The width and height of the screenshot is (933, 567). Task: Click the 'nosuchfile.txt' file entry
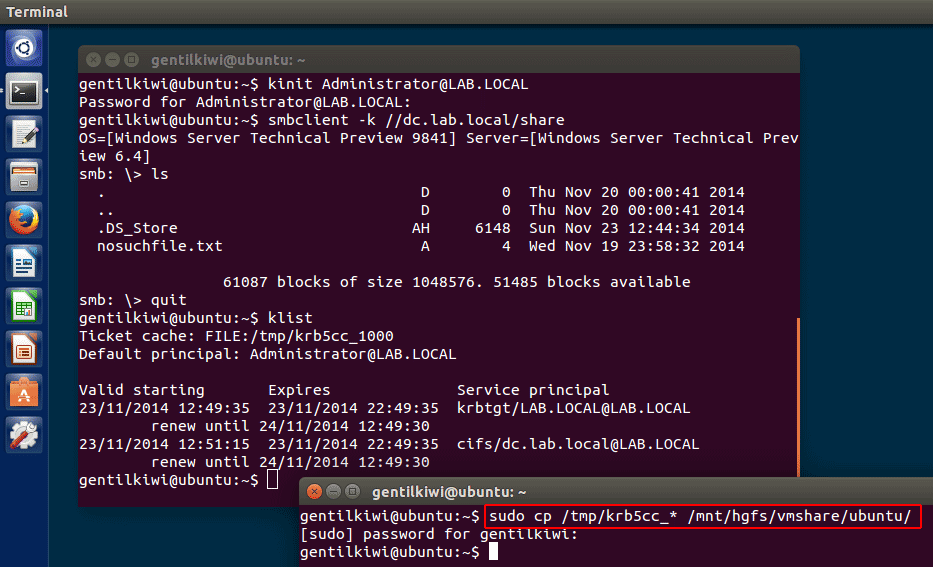[x=159, y=246]
